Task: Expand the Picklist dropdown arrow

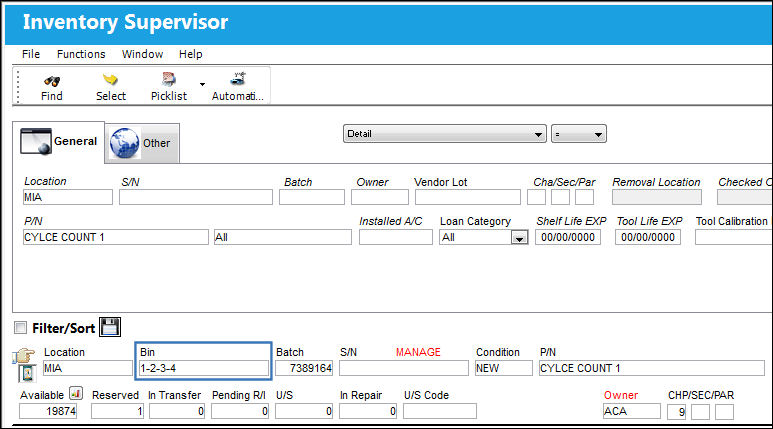Action: tap(202, 84)
